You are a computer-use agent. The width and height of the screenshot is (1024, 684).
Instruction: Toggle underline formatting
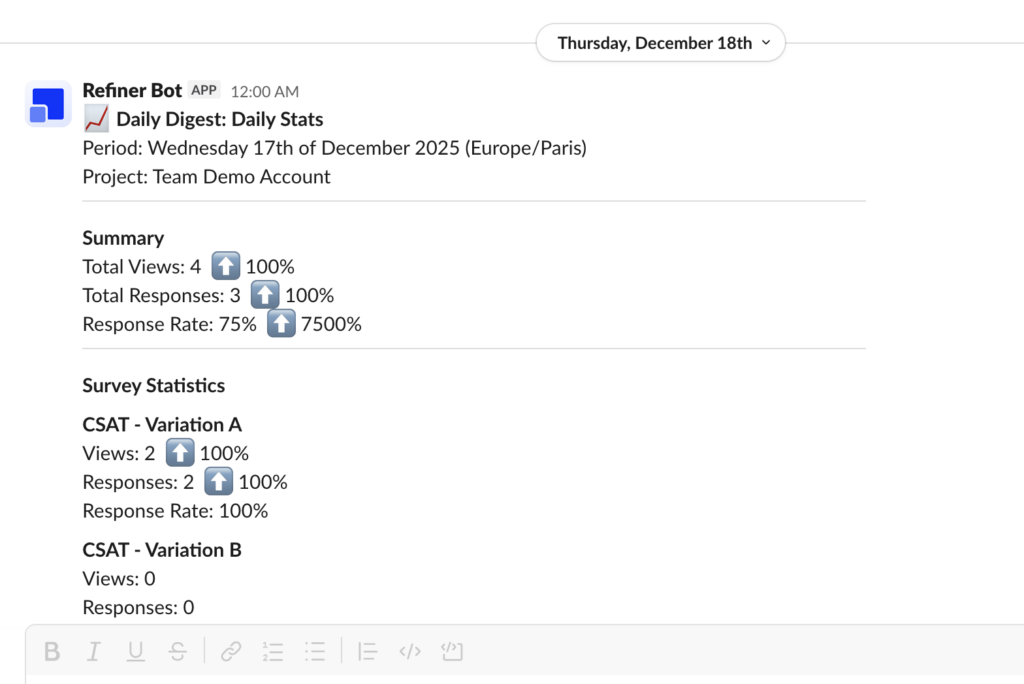(136, 652)
